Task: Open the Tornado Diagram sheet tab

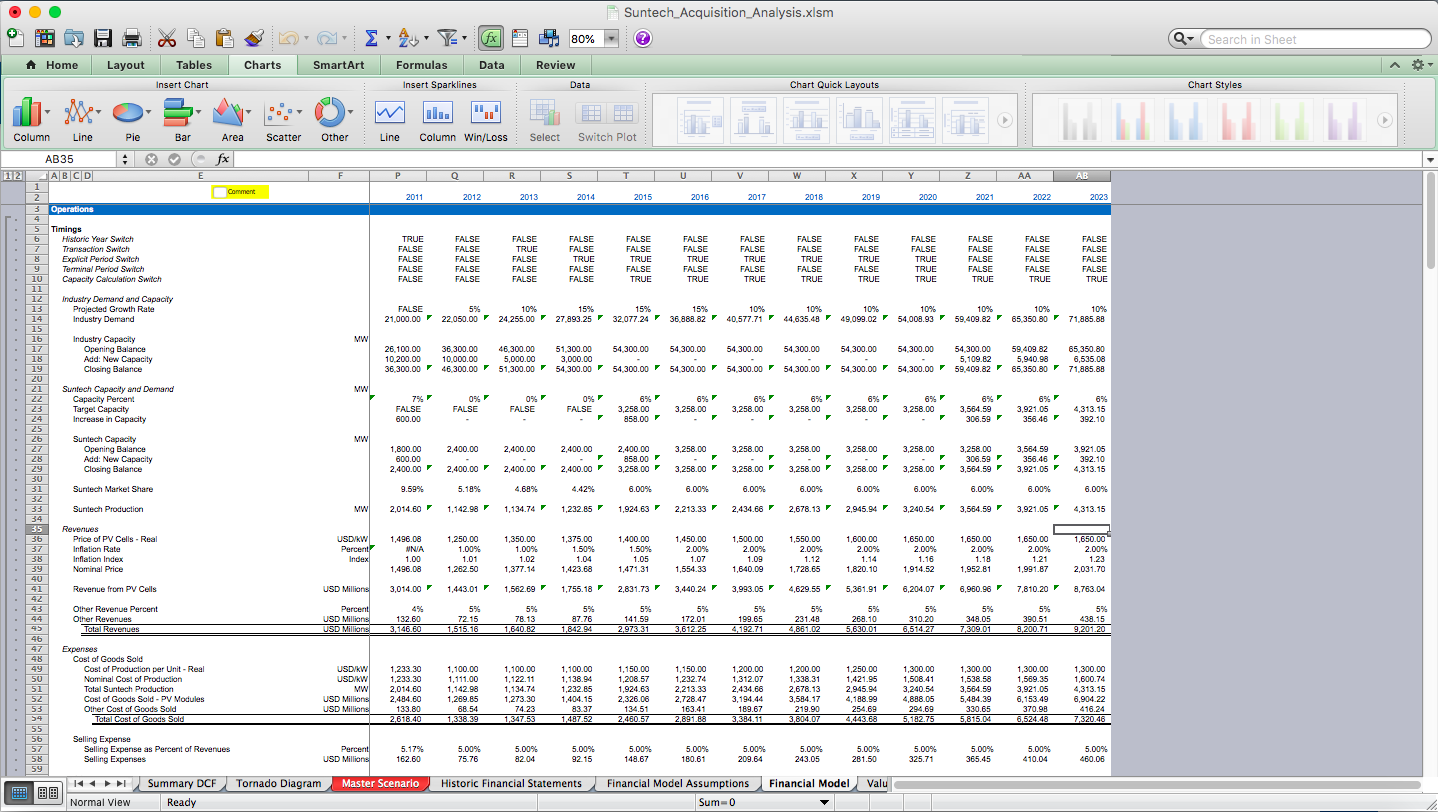Action: (279, 783)
